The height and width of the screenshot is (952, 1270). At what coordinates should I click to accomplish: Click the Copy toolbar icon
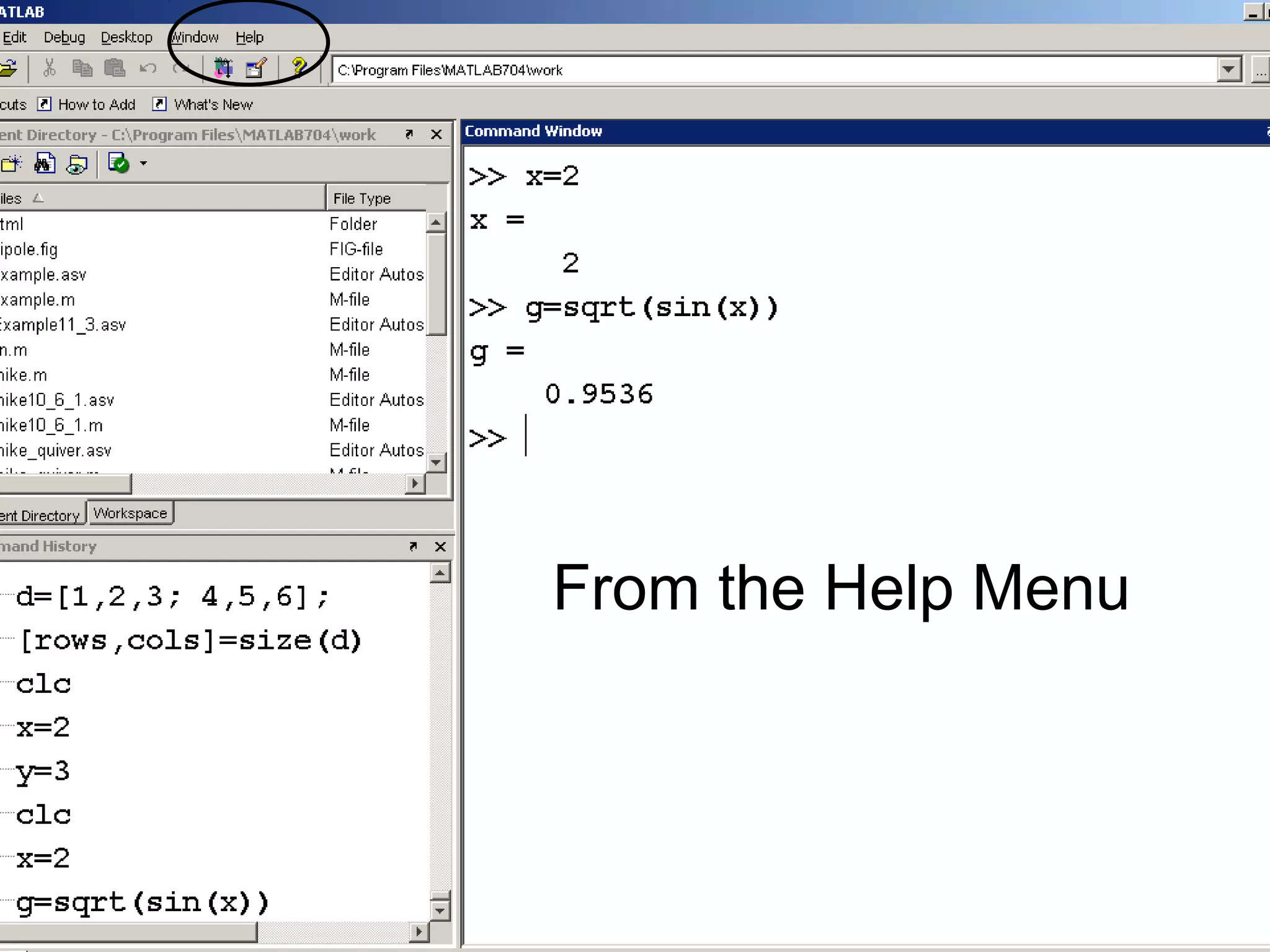click(82, 68)
